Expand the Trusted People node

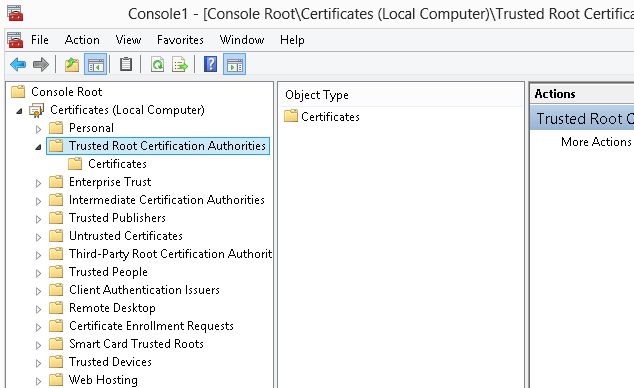pyautogui.click(x=38, y=273)
